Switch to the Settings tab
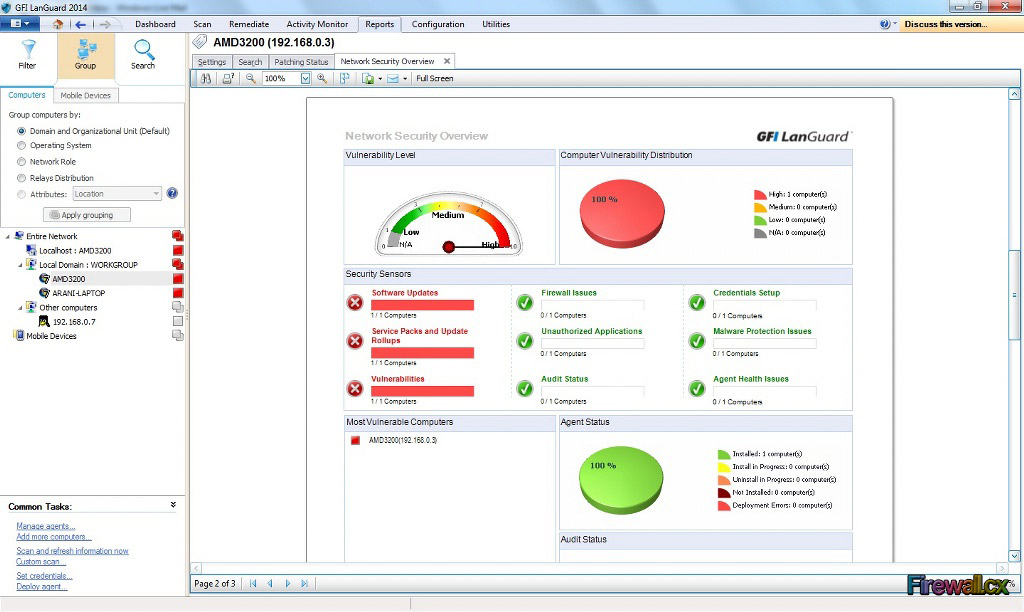 [x=212, y=62]
